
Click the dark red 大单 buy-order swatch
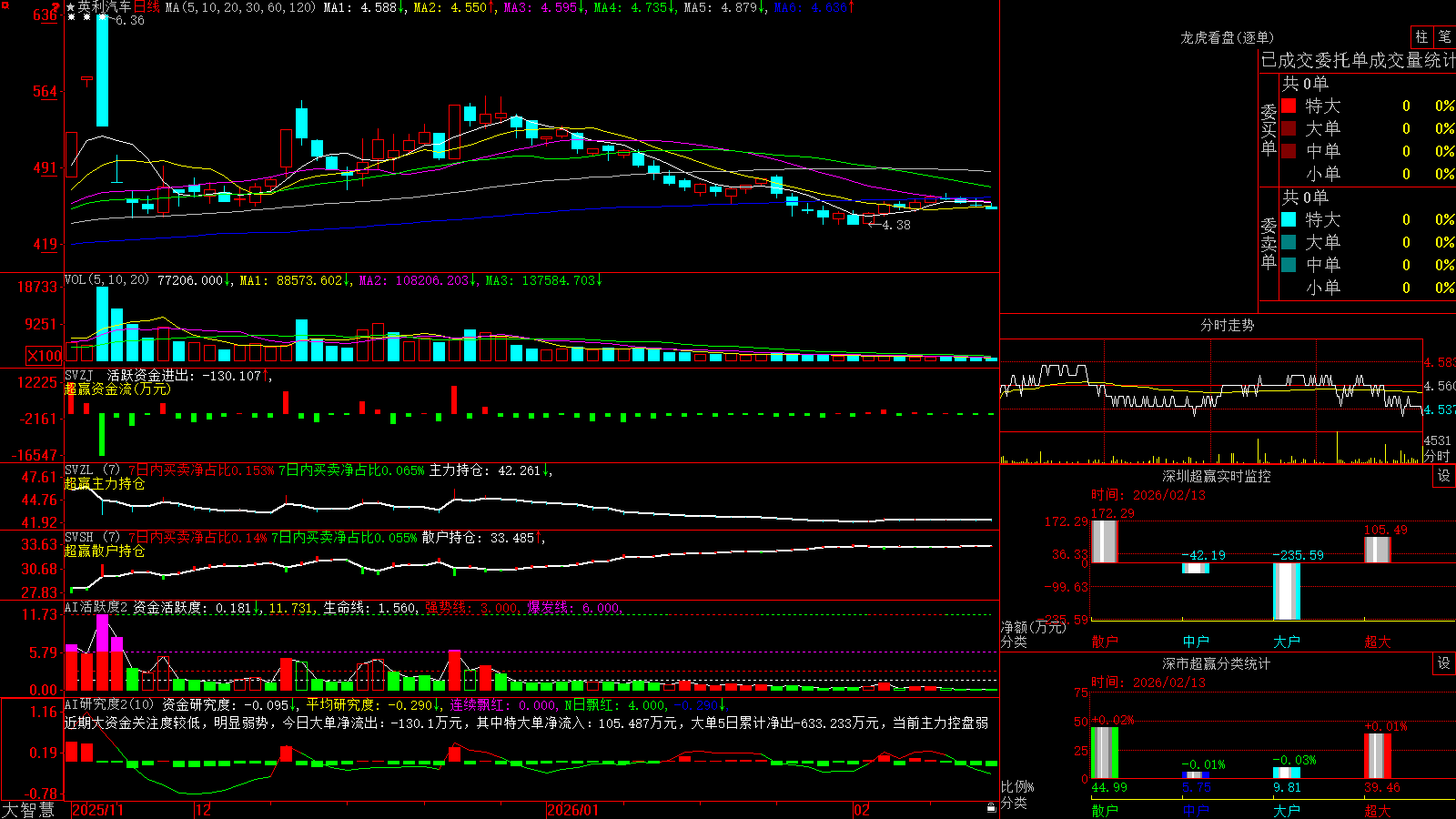coord(1289,128)
